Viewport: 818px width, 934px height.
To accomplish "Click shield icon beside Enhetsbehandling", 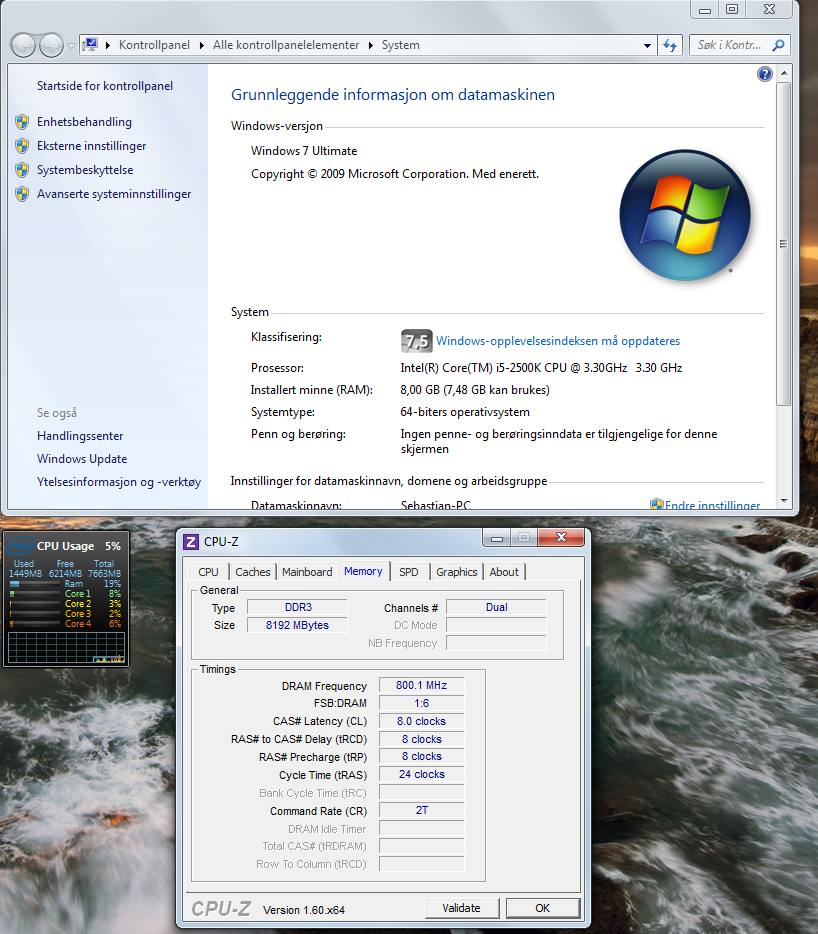I will pyautogui.click(x=22, y=122).
